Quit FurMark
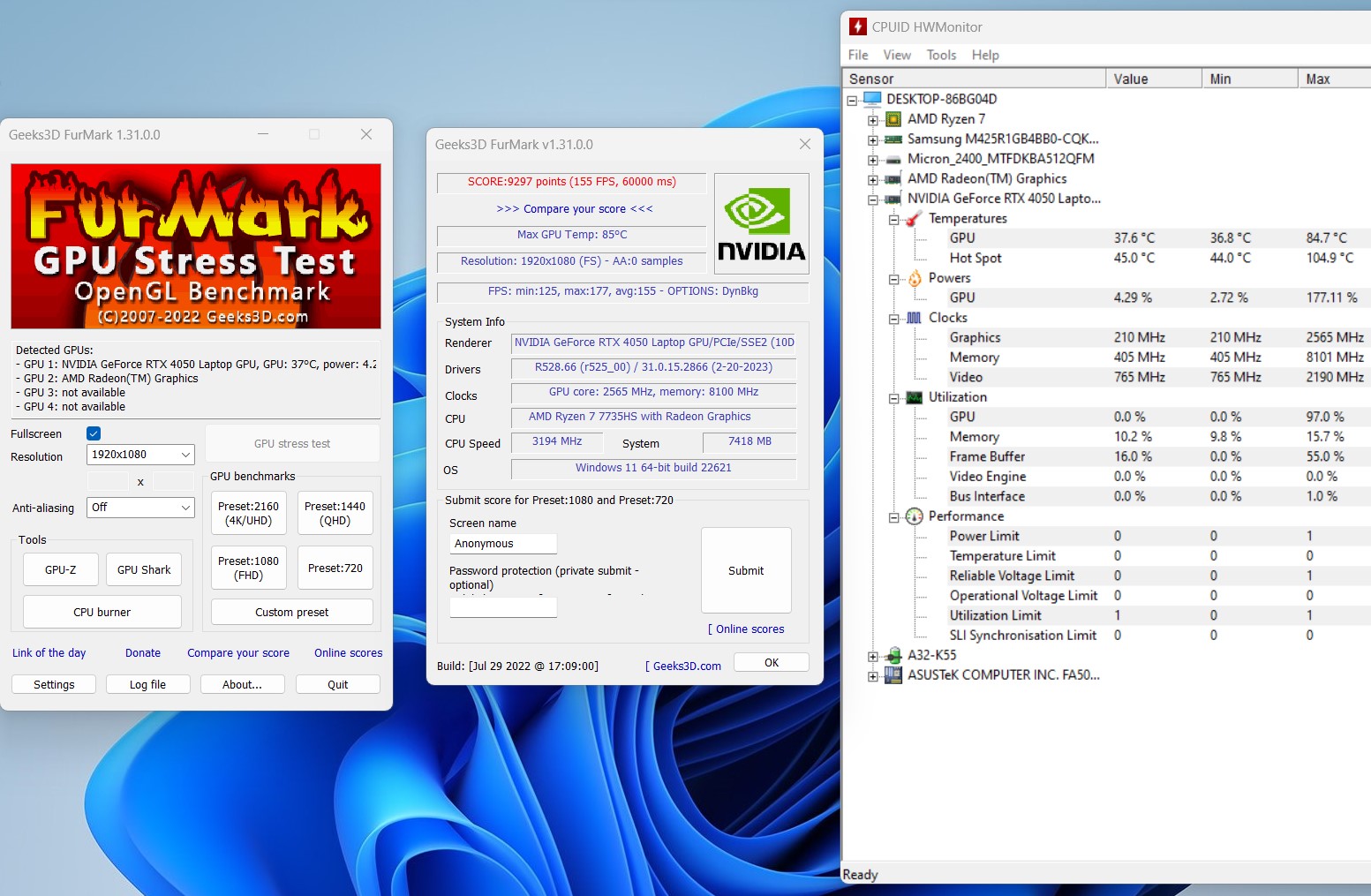The image size is (1371, 896). pyautogui.click(x=337, y=684)
